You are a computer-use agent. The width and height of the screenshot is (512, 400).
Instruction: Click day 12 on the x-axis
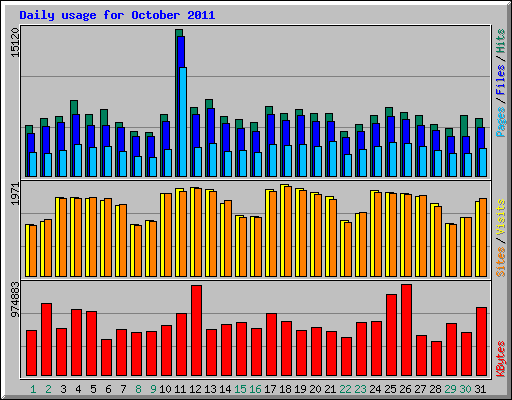(195, 389)
